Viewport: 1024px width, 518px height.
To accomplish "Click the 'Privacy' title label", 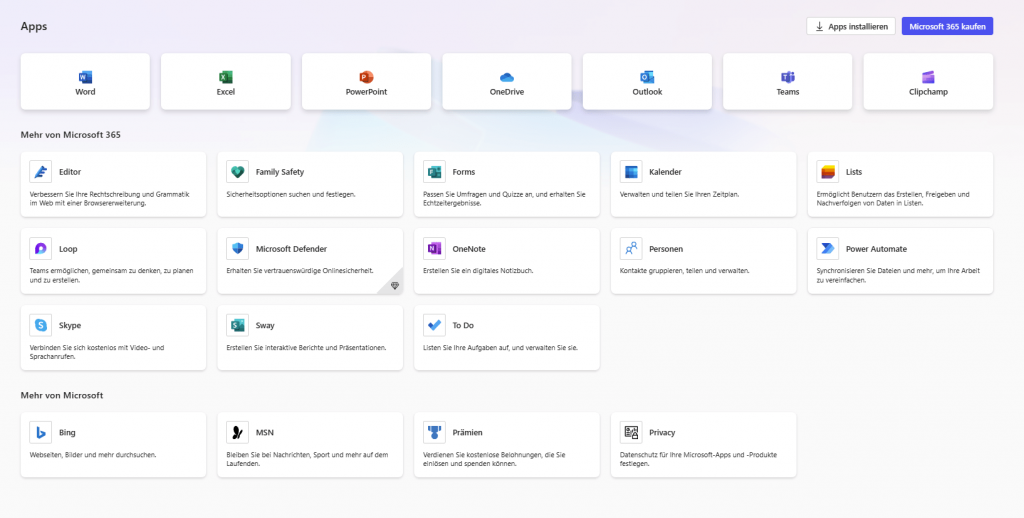I will 662,432.
